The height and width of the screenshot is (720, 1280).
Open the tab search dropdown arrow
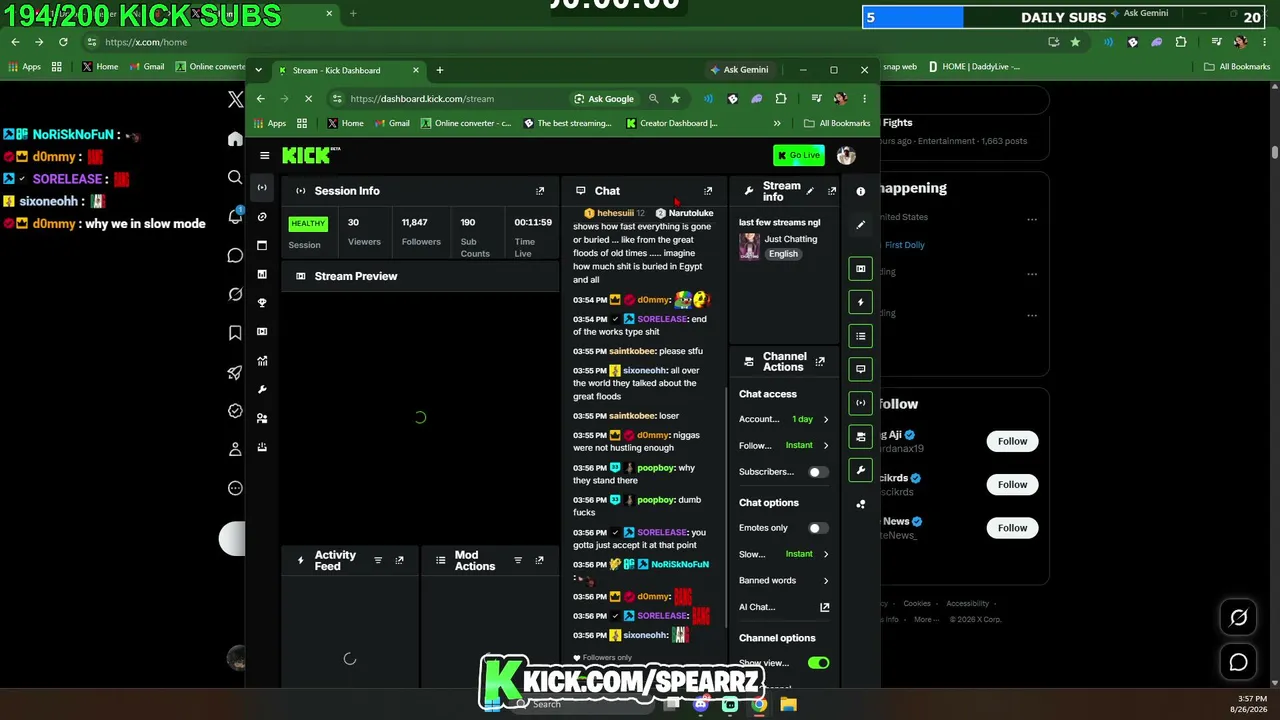(x=258, y=70)
